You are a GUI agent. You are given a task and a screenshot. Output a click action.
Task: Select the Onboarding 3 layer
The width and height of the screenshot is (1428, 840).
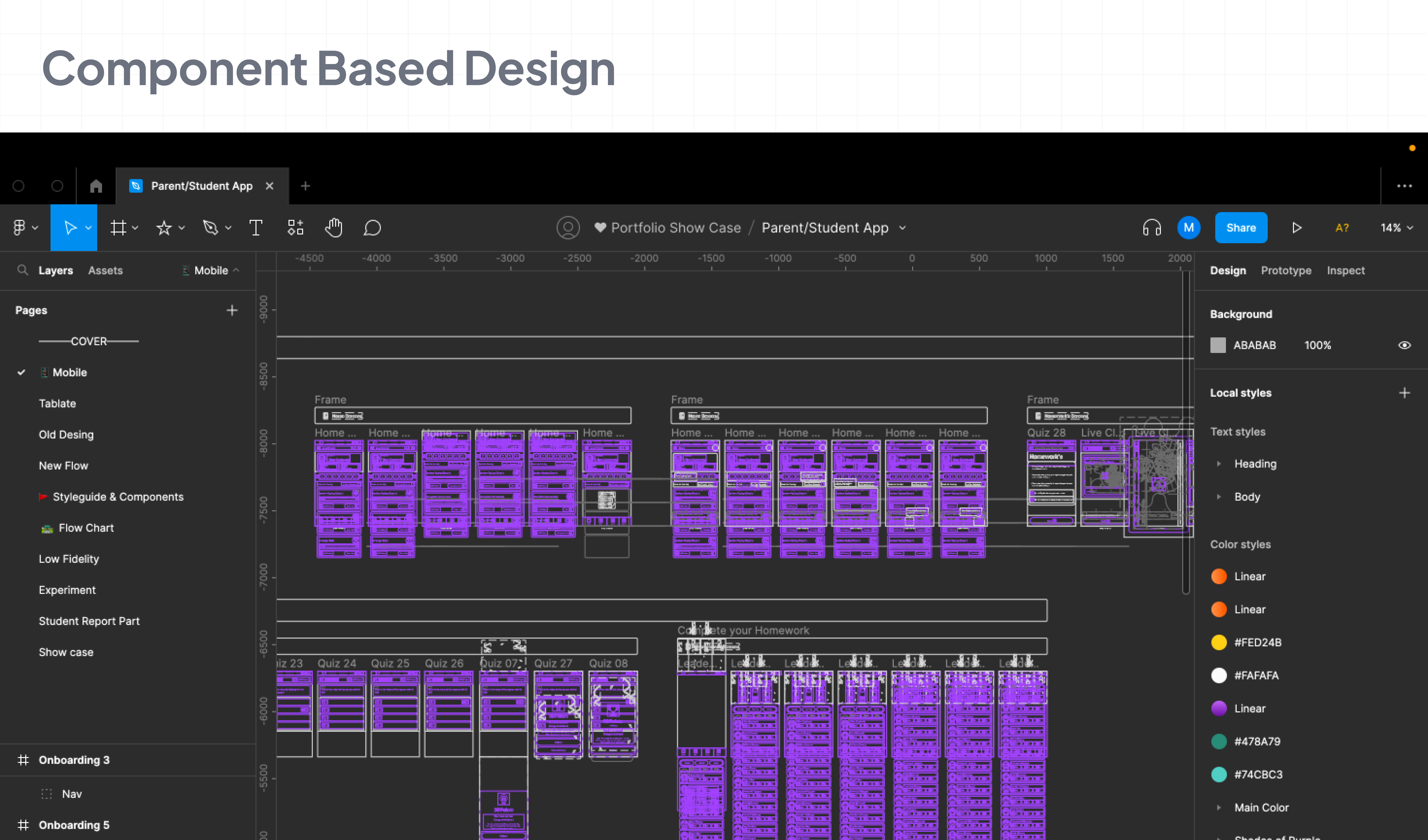[x=74, y=760]
